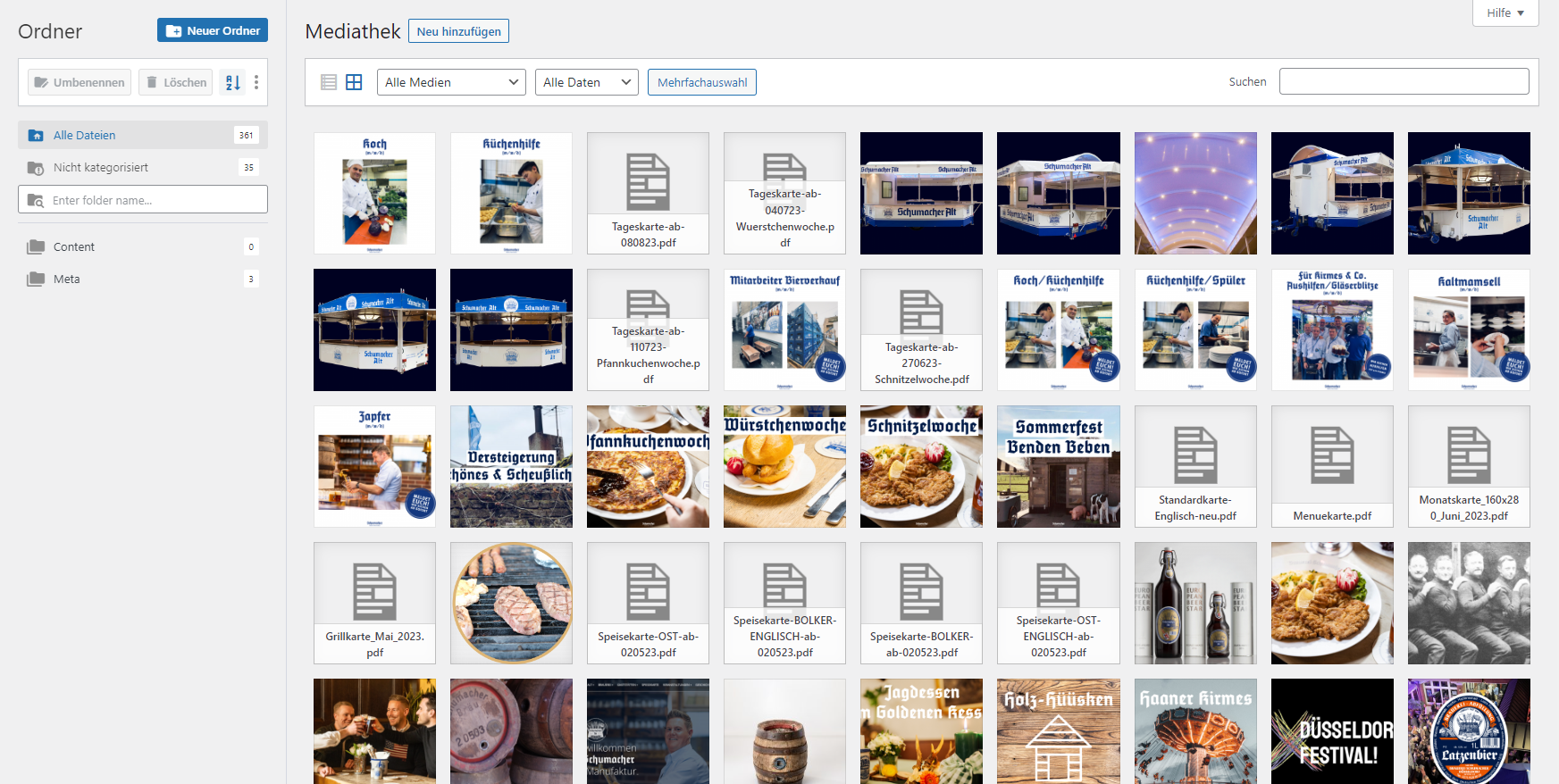Focus the Suchen media search field
The width and height of the screenshot is (1559, 784).
[1404, 81]
